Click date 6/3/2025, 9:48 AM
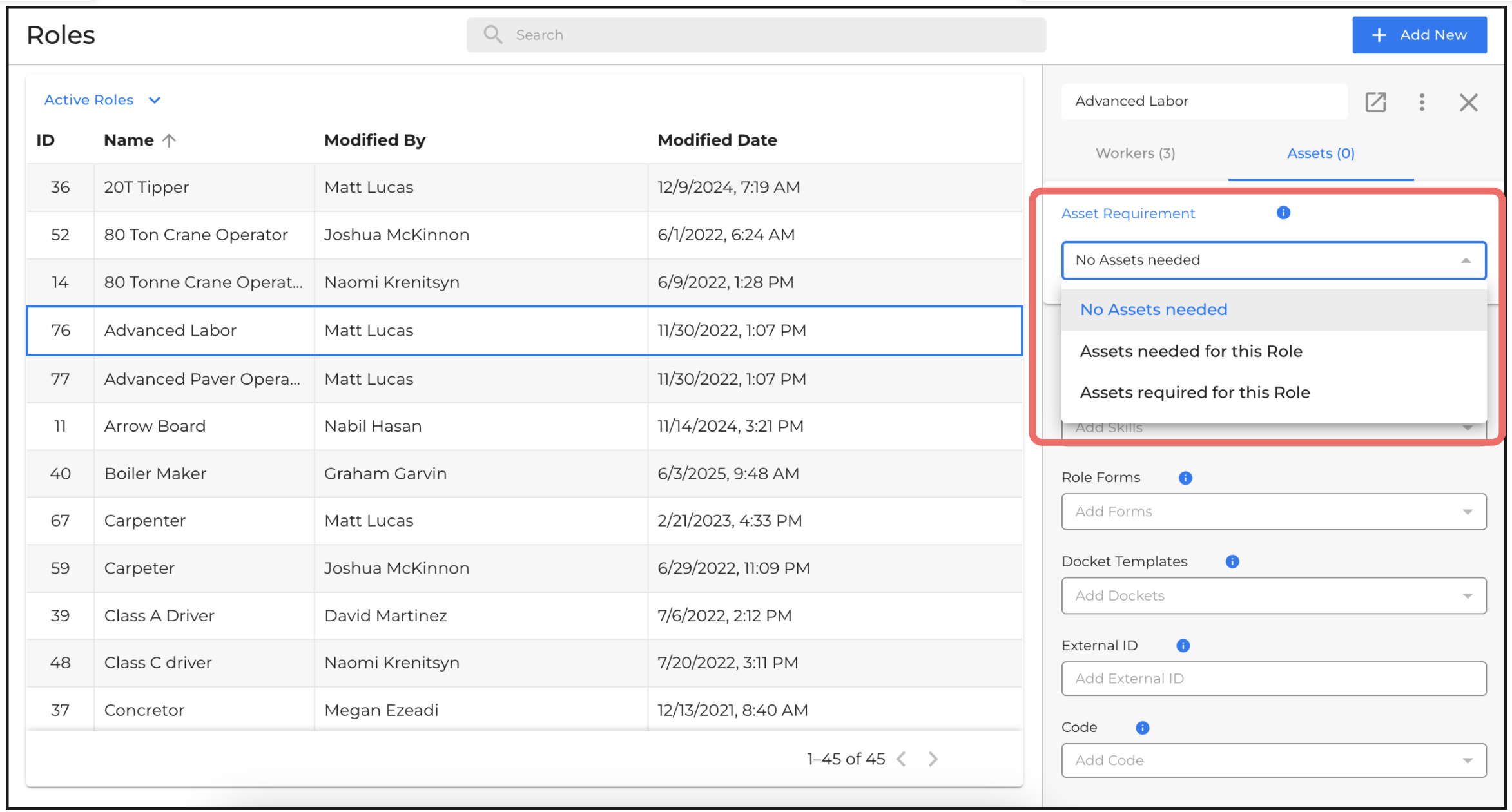 tap(728, 474)
